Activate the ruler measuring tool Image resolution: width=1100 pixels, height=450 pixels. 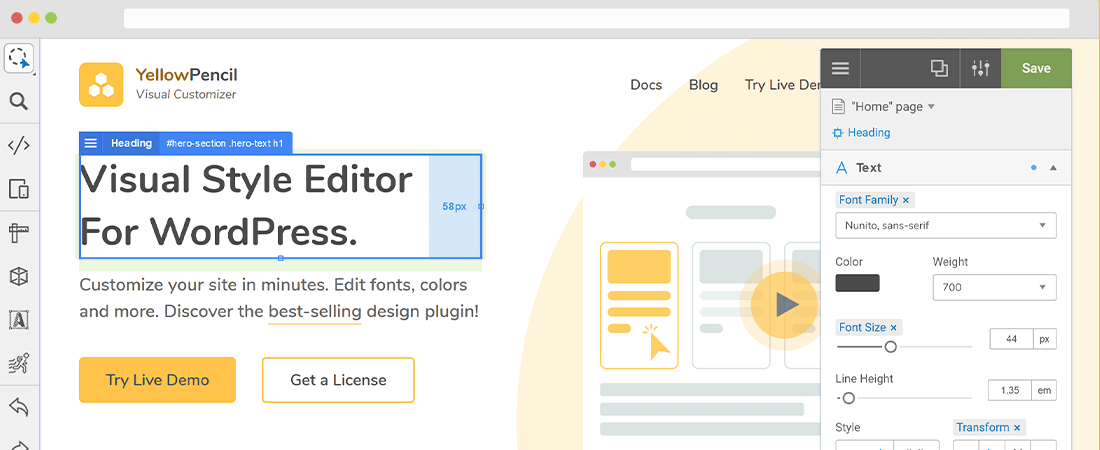tap(19, 232)
